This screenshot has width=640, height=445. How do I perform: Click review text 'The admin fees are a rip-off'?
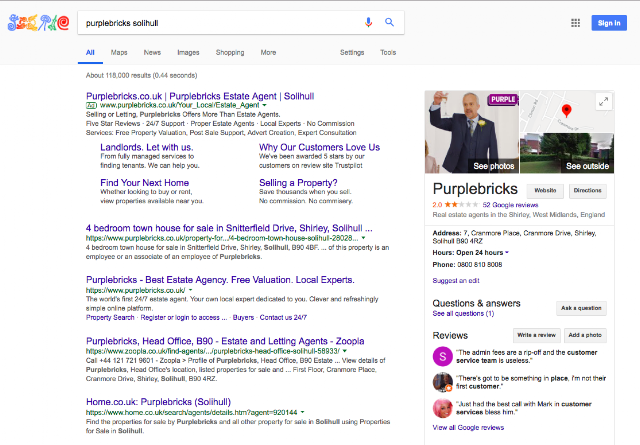pyautogui.click(x=527, y=356)
